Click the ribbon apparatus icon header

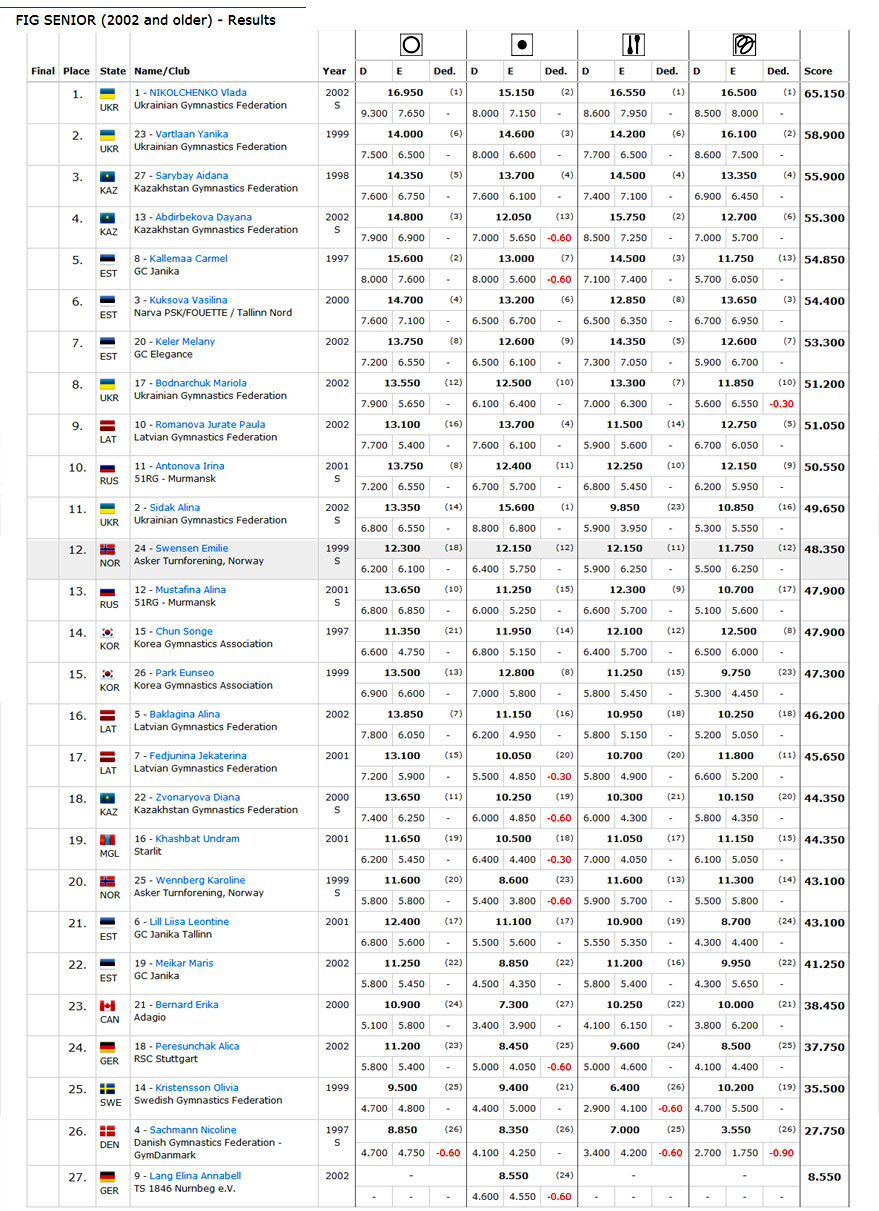(744, 45)
